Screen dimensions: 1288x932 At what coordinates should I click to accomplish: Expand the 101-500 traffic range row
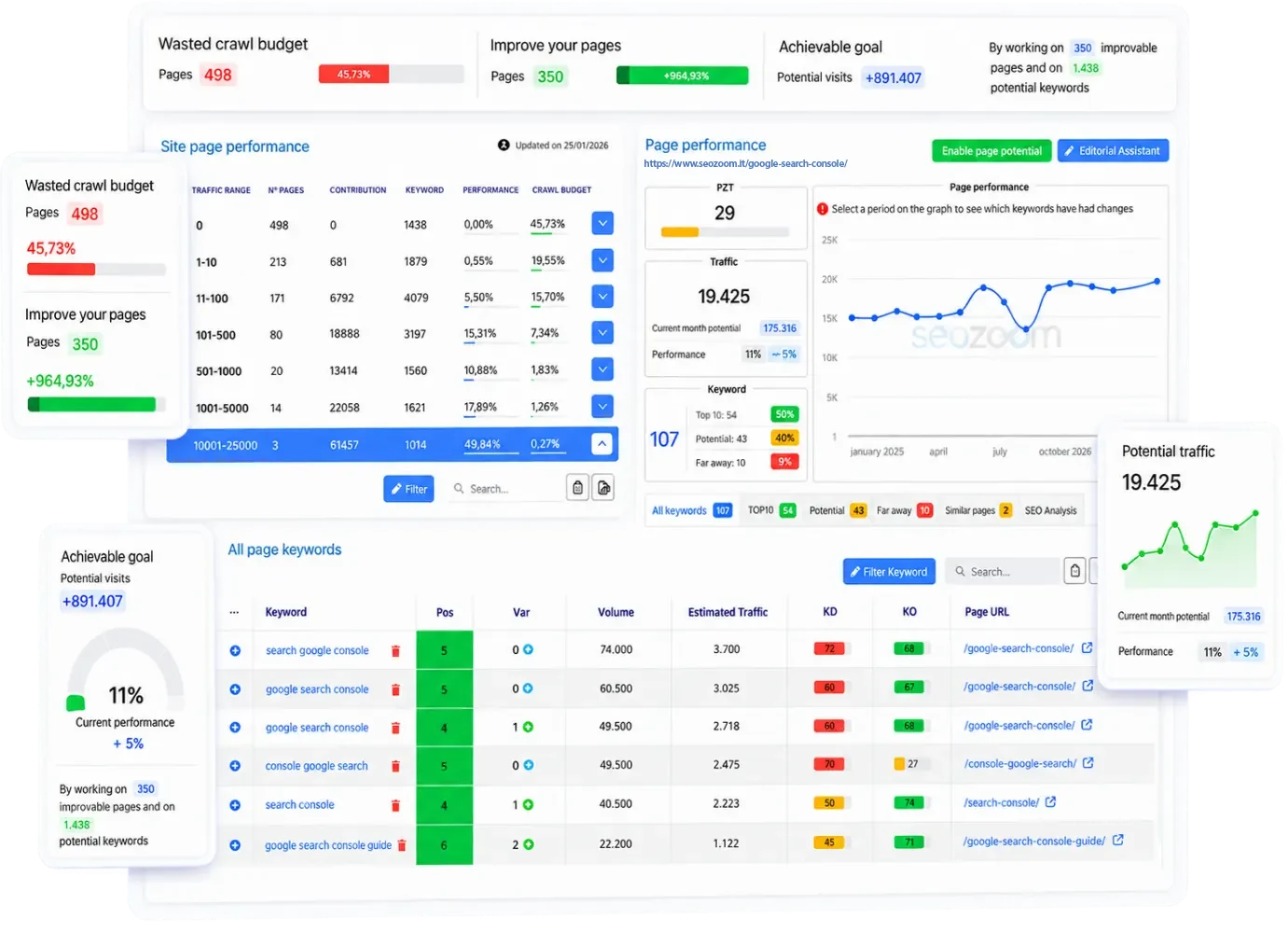tap(602, 333)
